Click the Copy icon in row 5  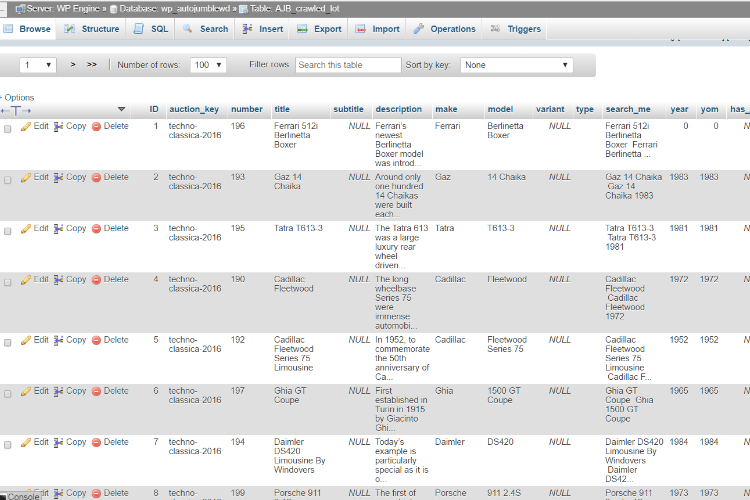coord(58,340)
